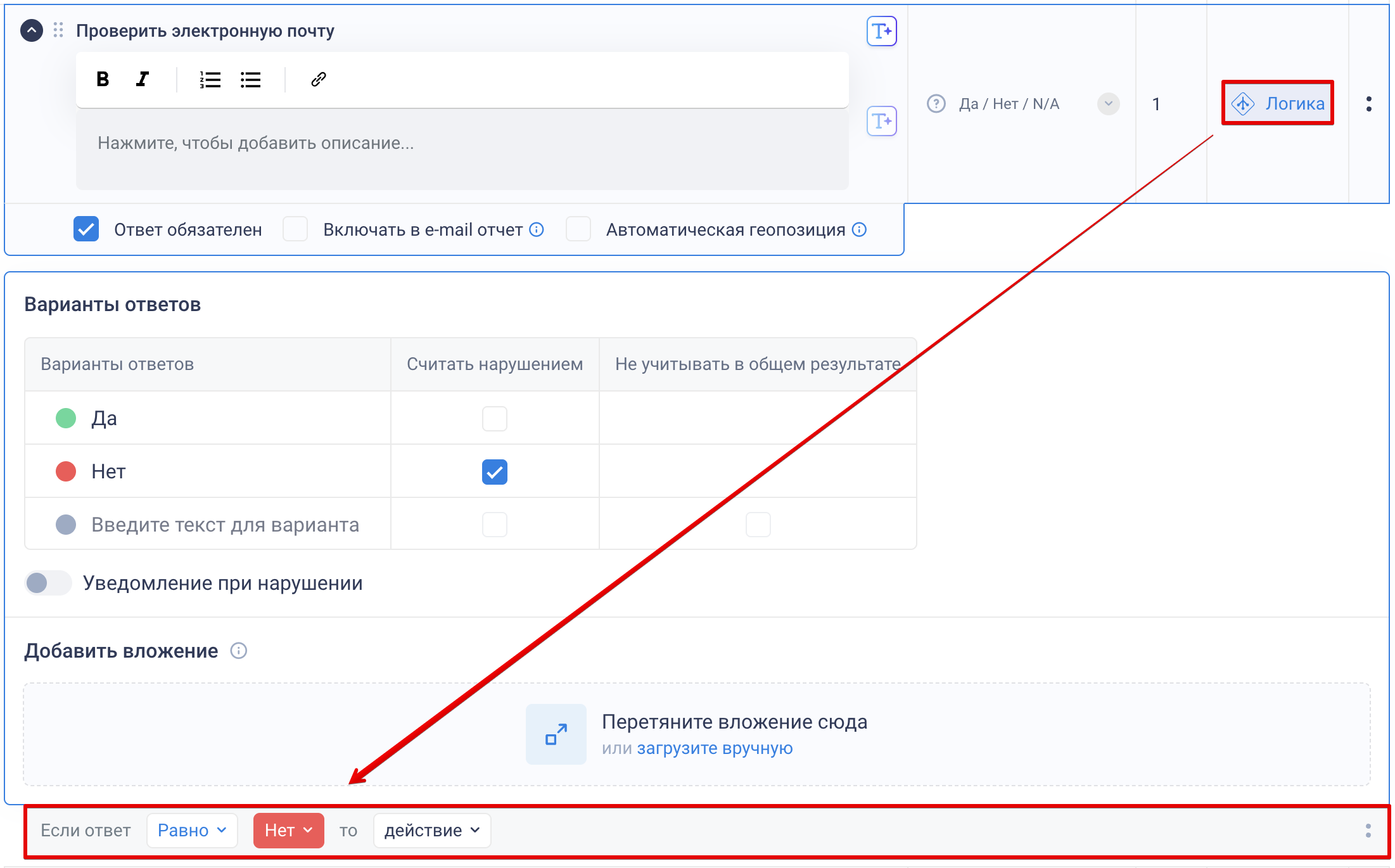The height and width of the screenshot is (868, 1395).
Task: Enable Включать в e-mail отчет checkbox
Action: [295, 229]
